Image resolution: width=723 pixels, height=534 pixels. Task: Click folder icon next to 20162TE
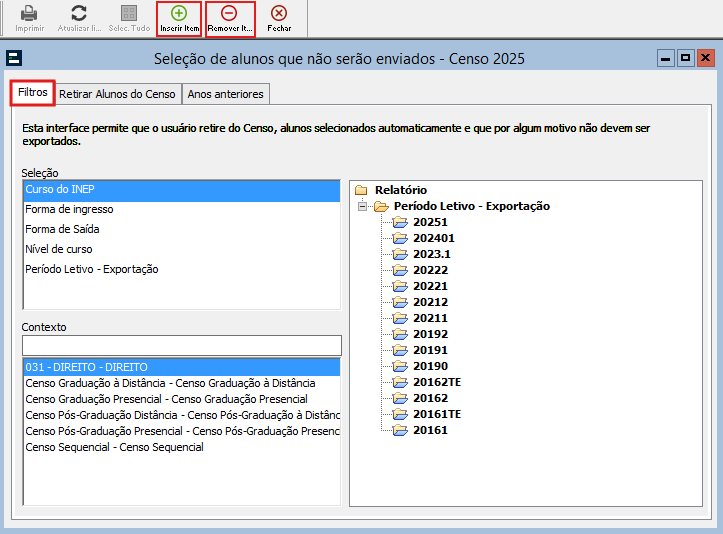click(400, 382)
